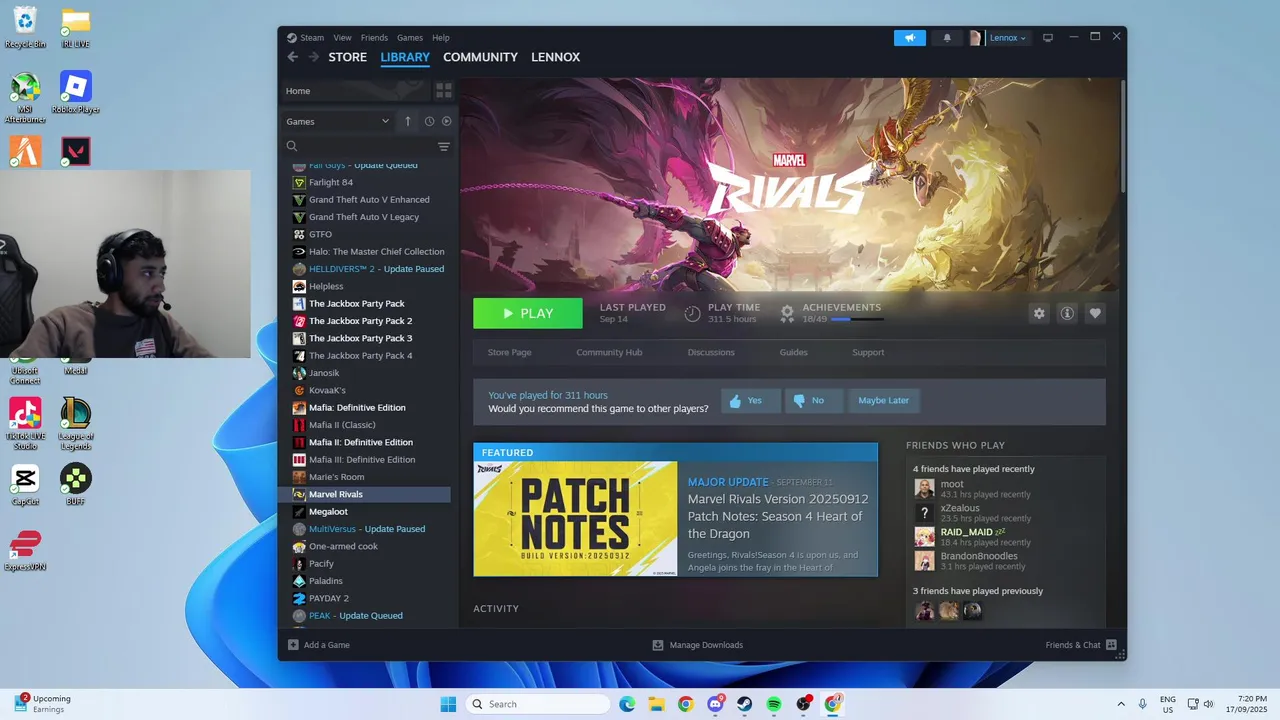The width and height of the screenshot is (1280, 720).
Task: Open the View menu
Action: pos(342,38)
